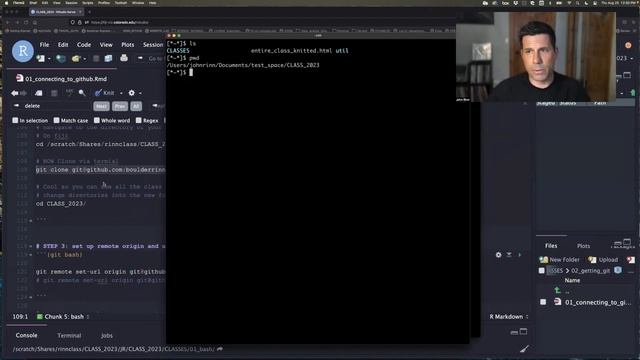Open the New File icon in RStudio toolbar

pos(40,58)
